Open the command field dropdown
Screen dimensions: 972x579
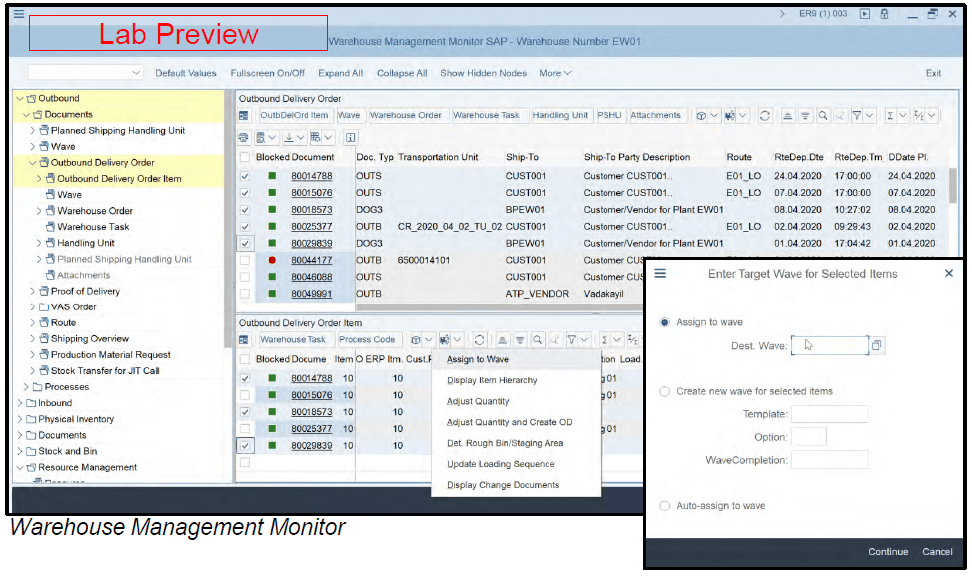136,73
